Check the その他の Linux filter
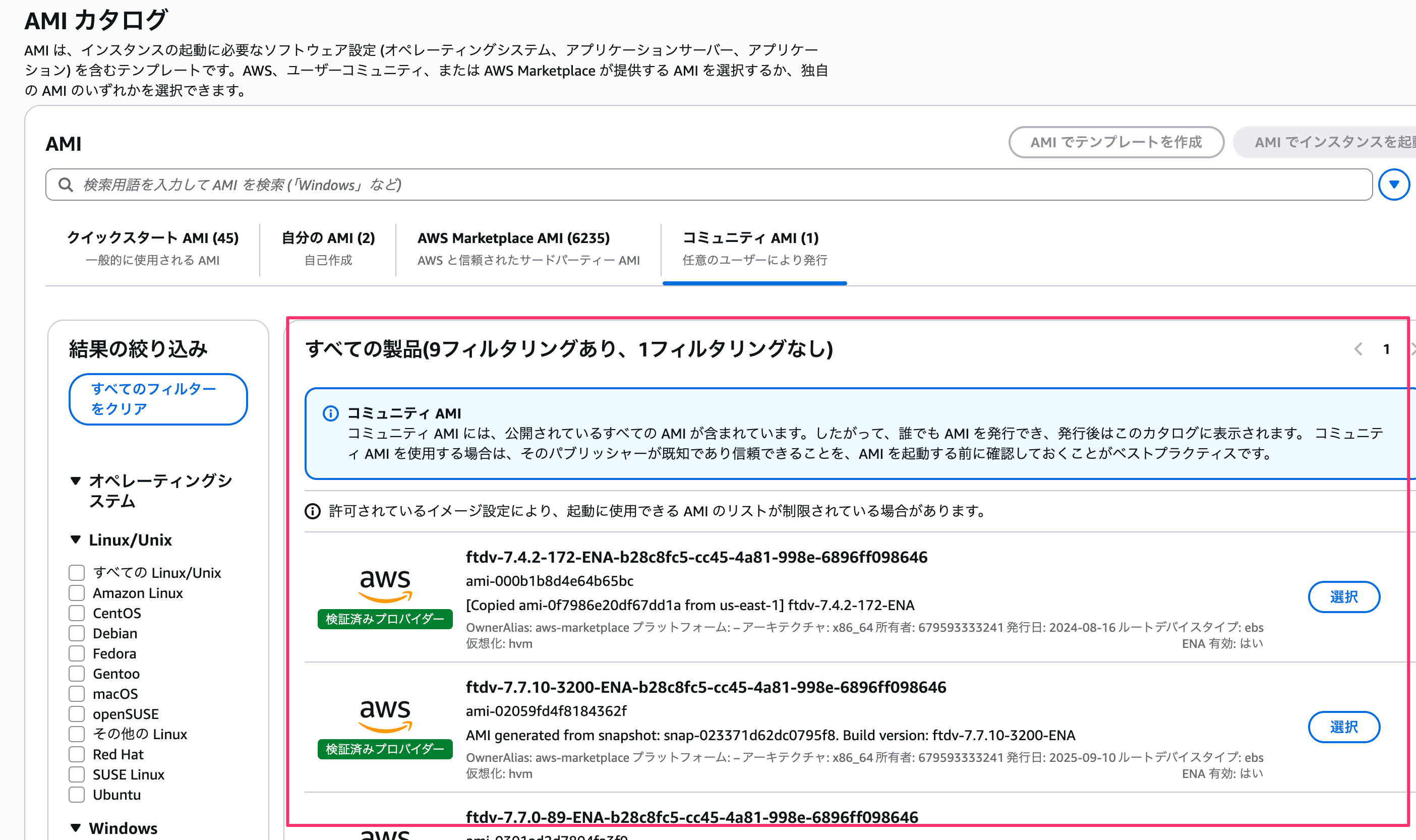The height and width of the screenshot is (840, 1416). click(x=77, y=734)
